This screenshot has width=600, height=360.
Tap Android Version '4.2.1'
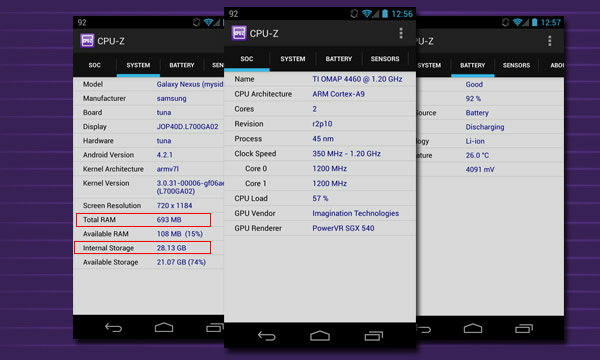[x=165, y=155]
